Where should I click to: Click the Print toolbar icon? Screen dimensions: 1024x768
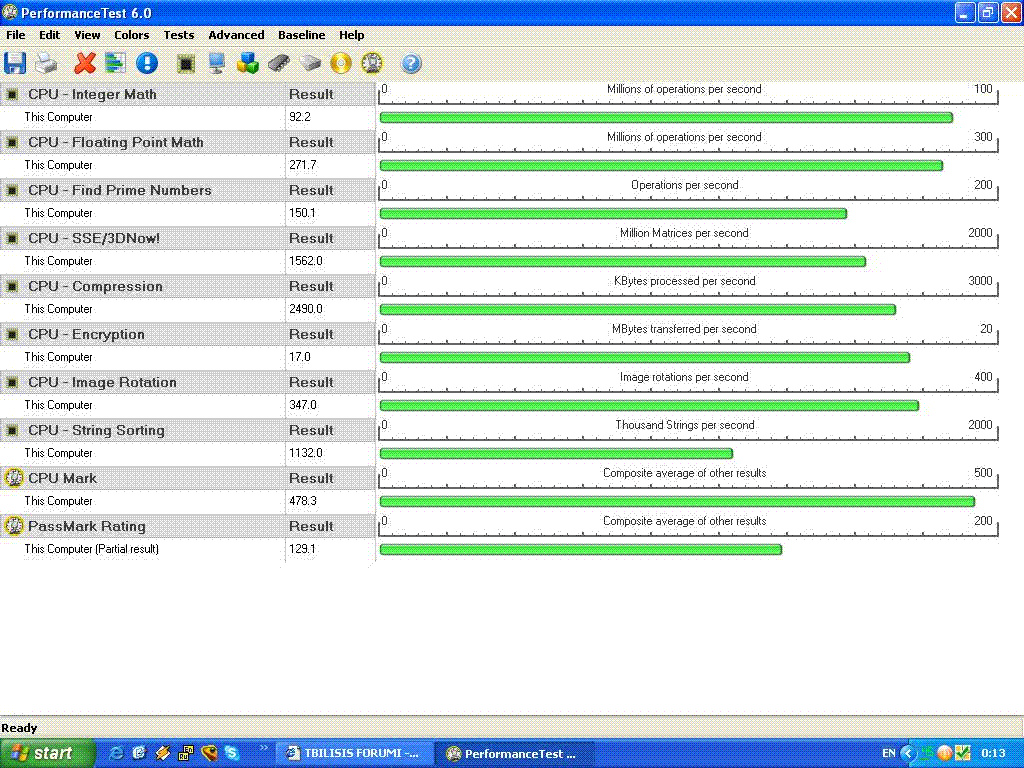click(x=46, y=63)
